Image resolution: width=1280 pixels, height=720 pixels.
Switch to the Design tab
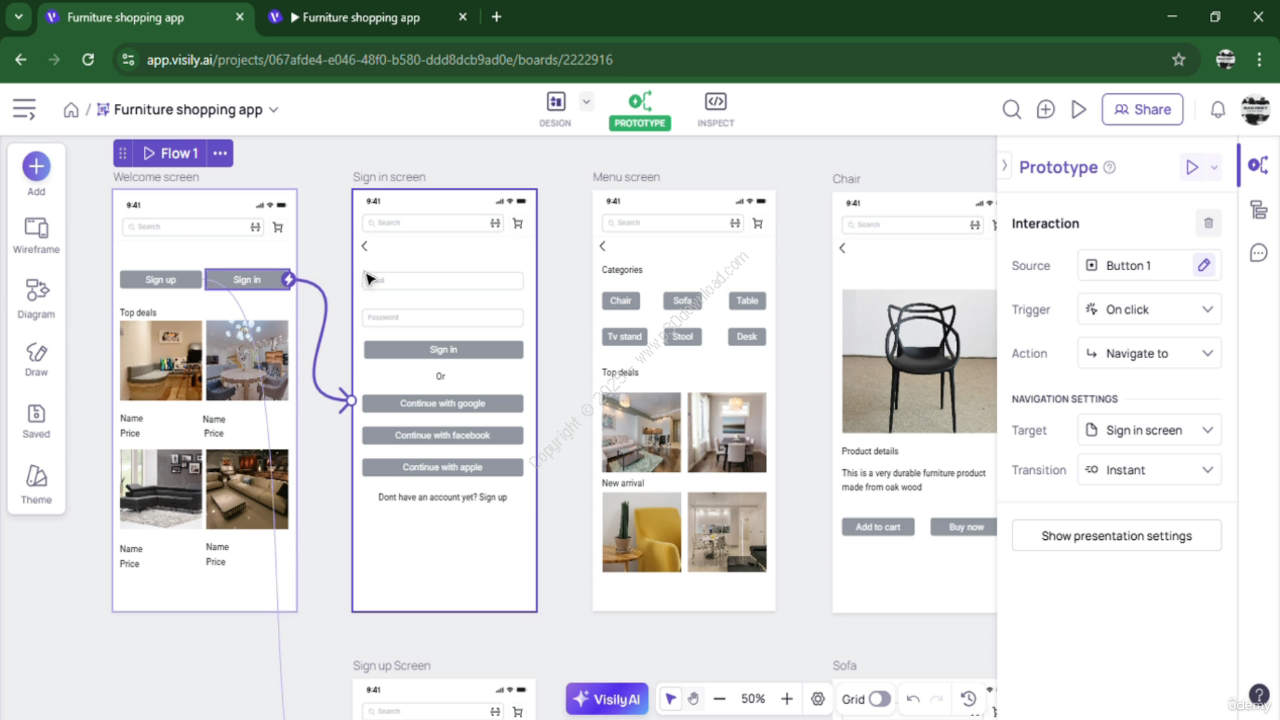tap(555, 109)
